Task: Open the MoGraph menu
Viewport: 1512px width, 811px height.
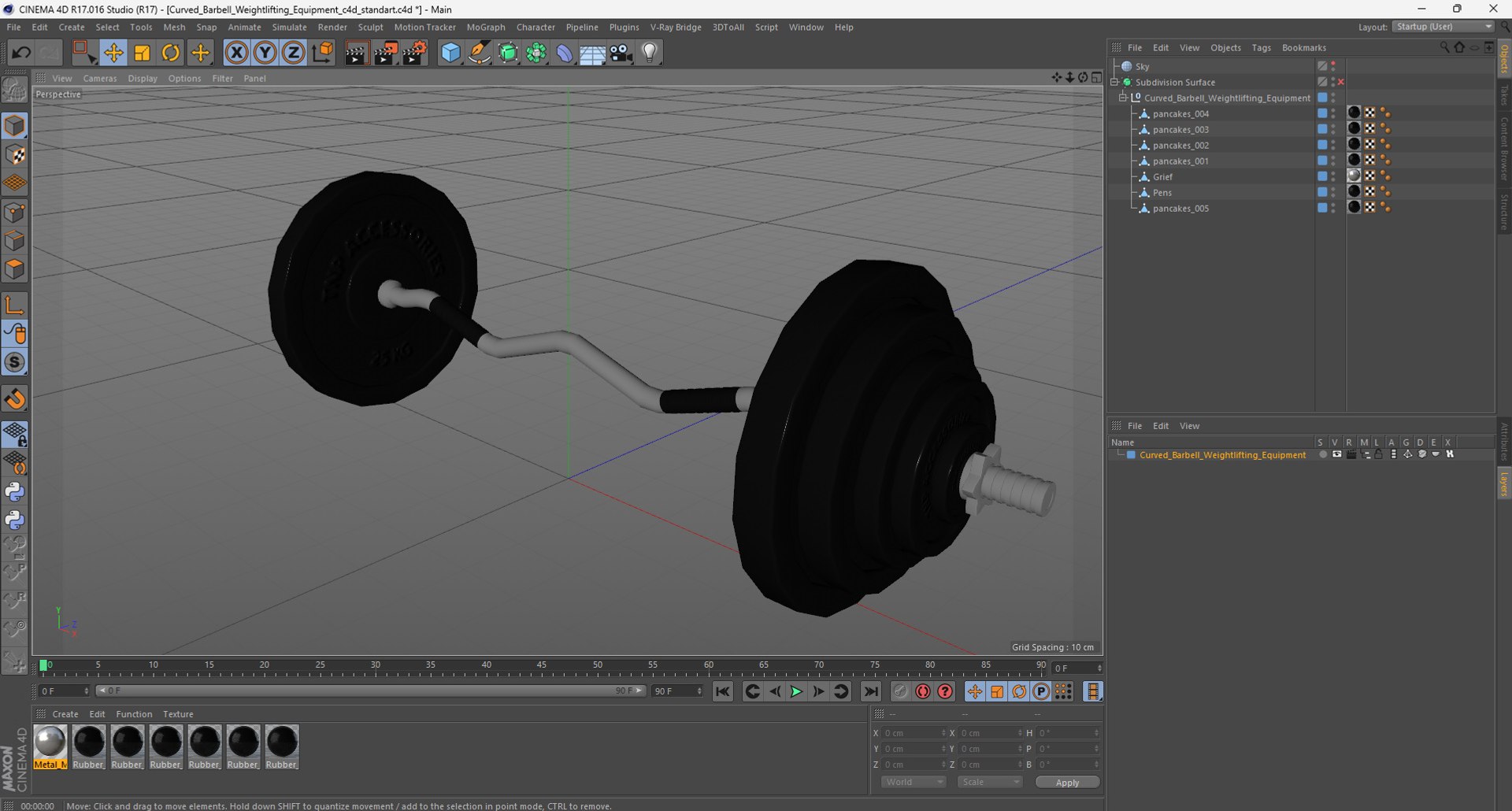Action: coord(486,27)
